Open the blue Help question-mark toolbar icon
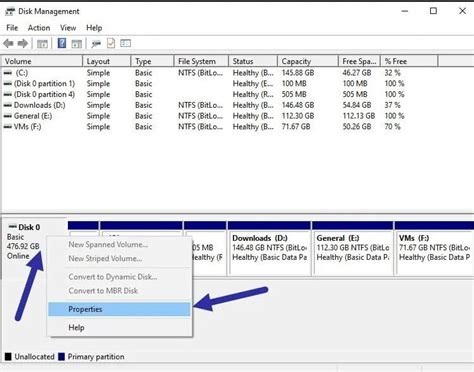Screen dimensions: 474x372 pyautogui.click(x=62, y=43)
